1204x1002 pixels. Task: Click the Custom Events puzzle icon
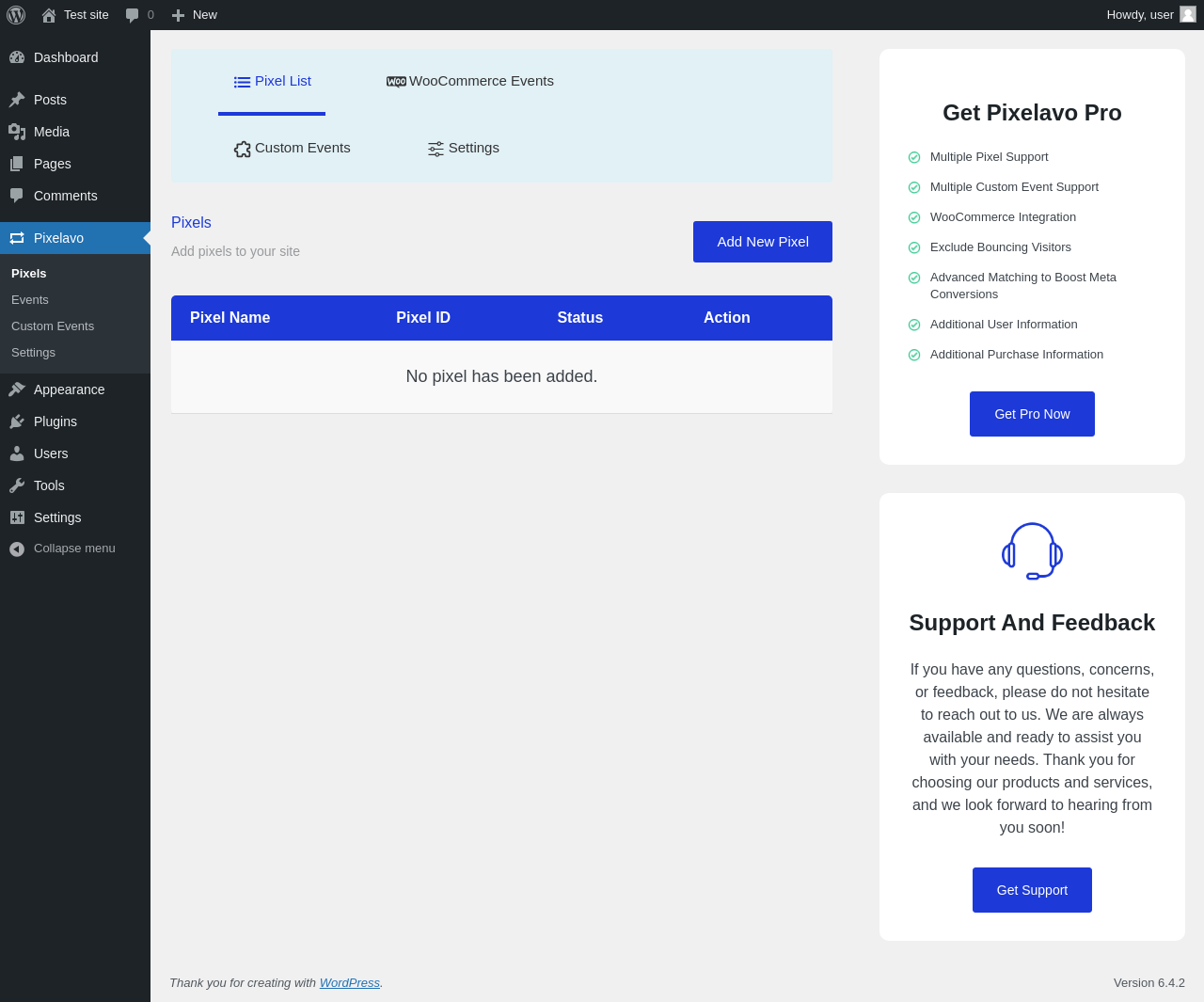click(243, 149)
